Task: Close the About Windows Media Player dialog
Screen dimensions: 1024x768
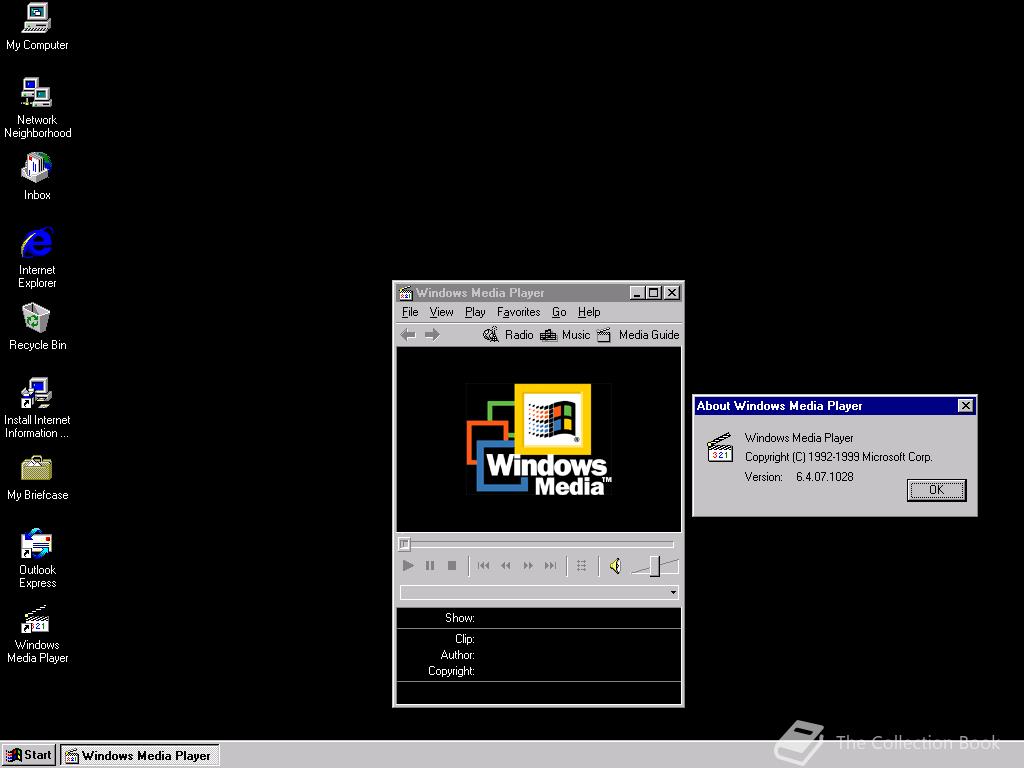Action: (965, 406)
